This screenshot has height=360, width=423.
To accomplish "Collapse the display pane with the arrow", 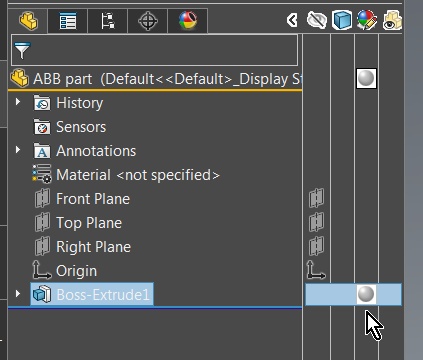I will pos(292,20).
